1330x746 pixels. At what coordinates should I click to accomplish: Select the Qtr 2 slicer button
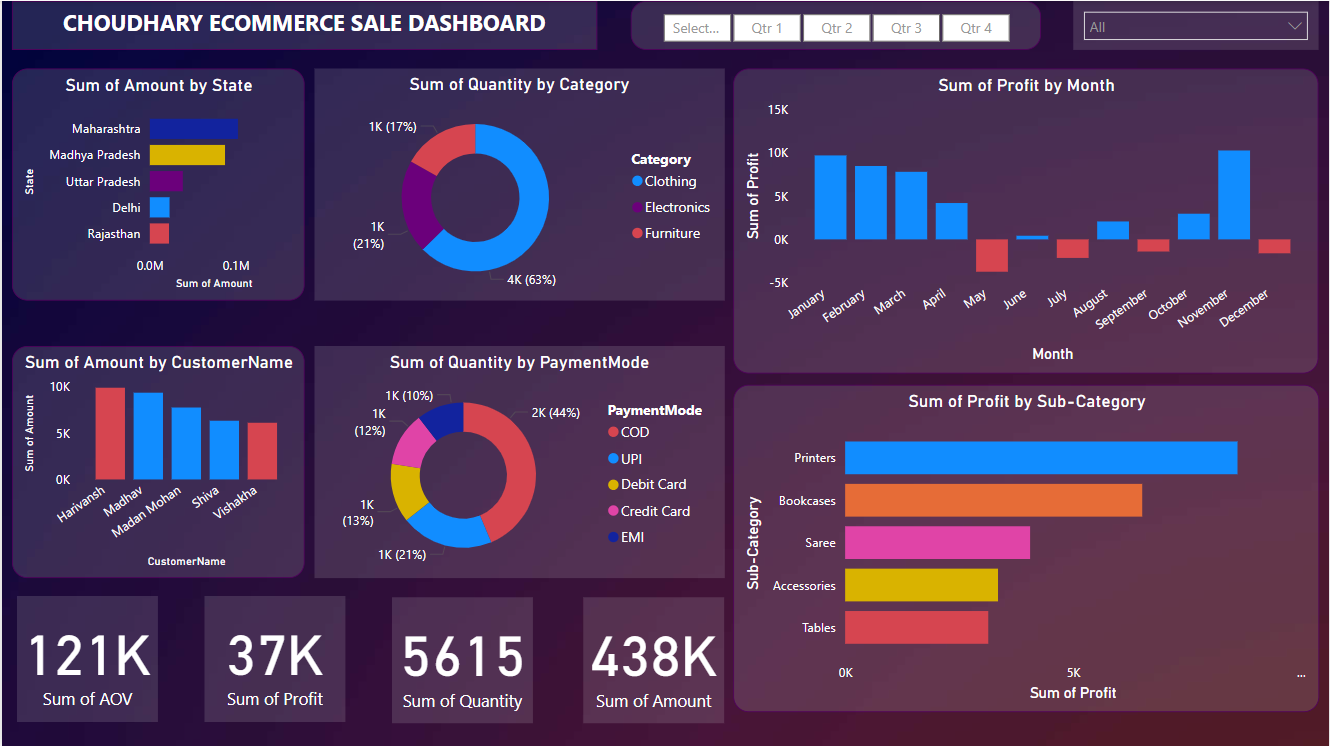837,28
